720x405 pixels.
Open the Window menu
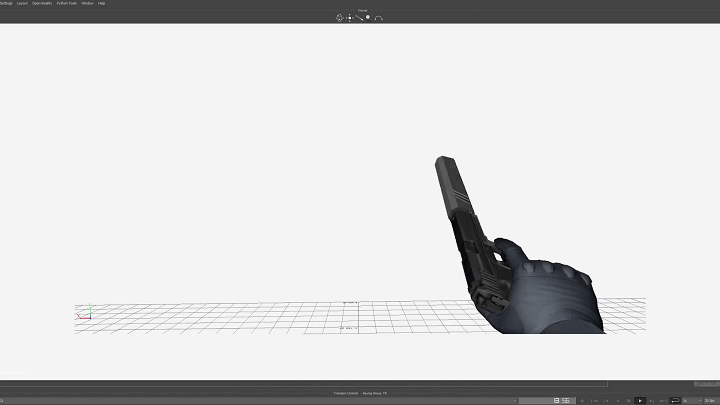pyautogui.click(x=87, y=3)
